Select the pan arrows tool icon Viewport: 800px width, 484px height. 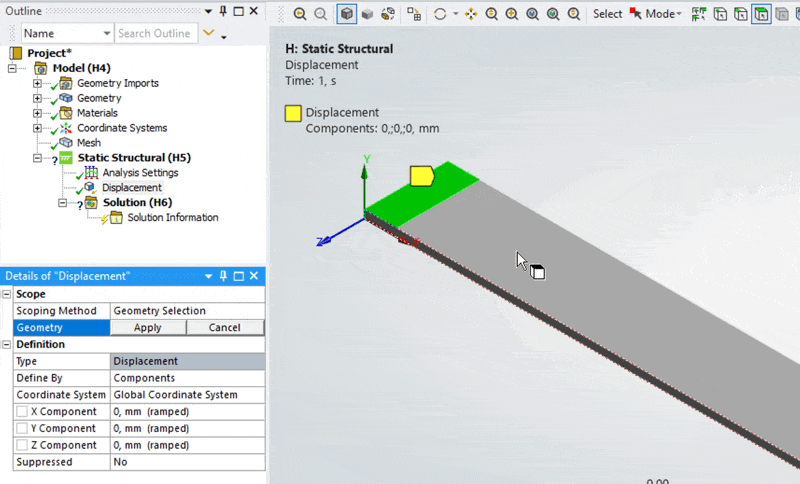click(472, 15)
